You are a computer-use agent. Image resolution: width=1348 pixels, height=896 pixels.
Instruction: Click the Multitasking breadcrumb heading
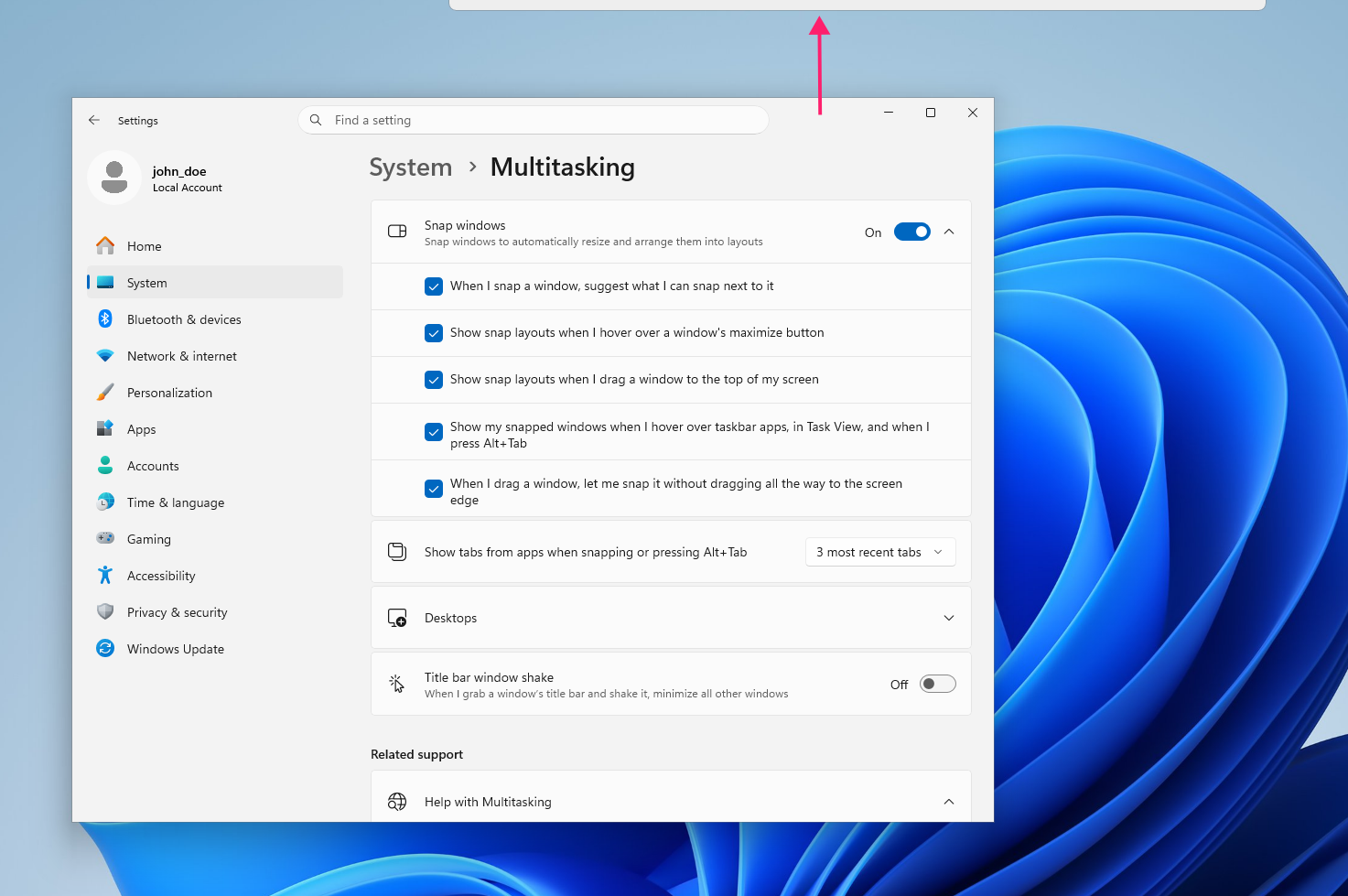[x=563, y=167]
